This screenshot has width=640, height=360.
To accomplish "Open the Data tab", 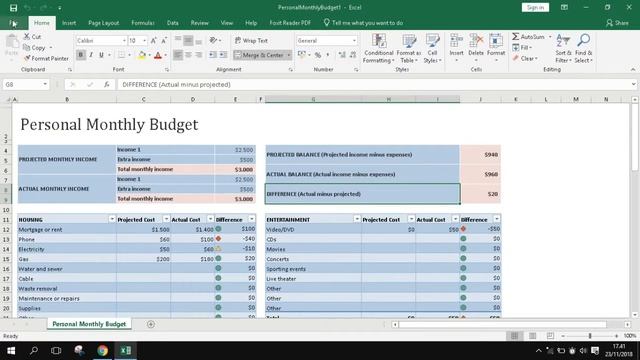I will tap(173, 23).
